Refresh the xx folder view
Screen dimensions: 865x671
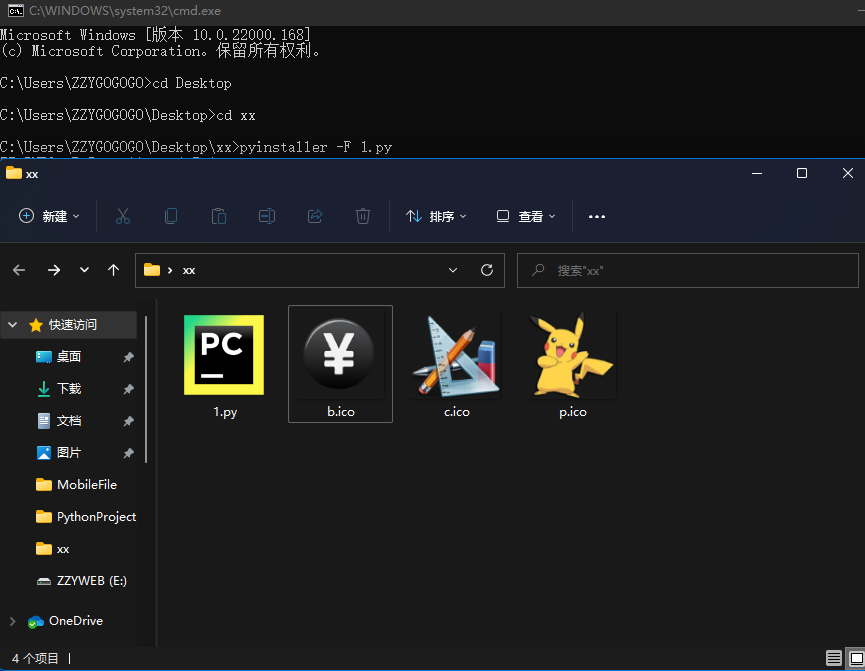coord(487,270)
